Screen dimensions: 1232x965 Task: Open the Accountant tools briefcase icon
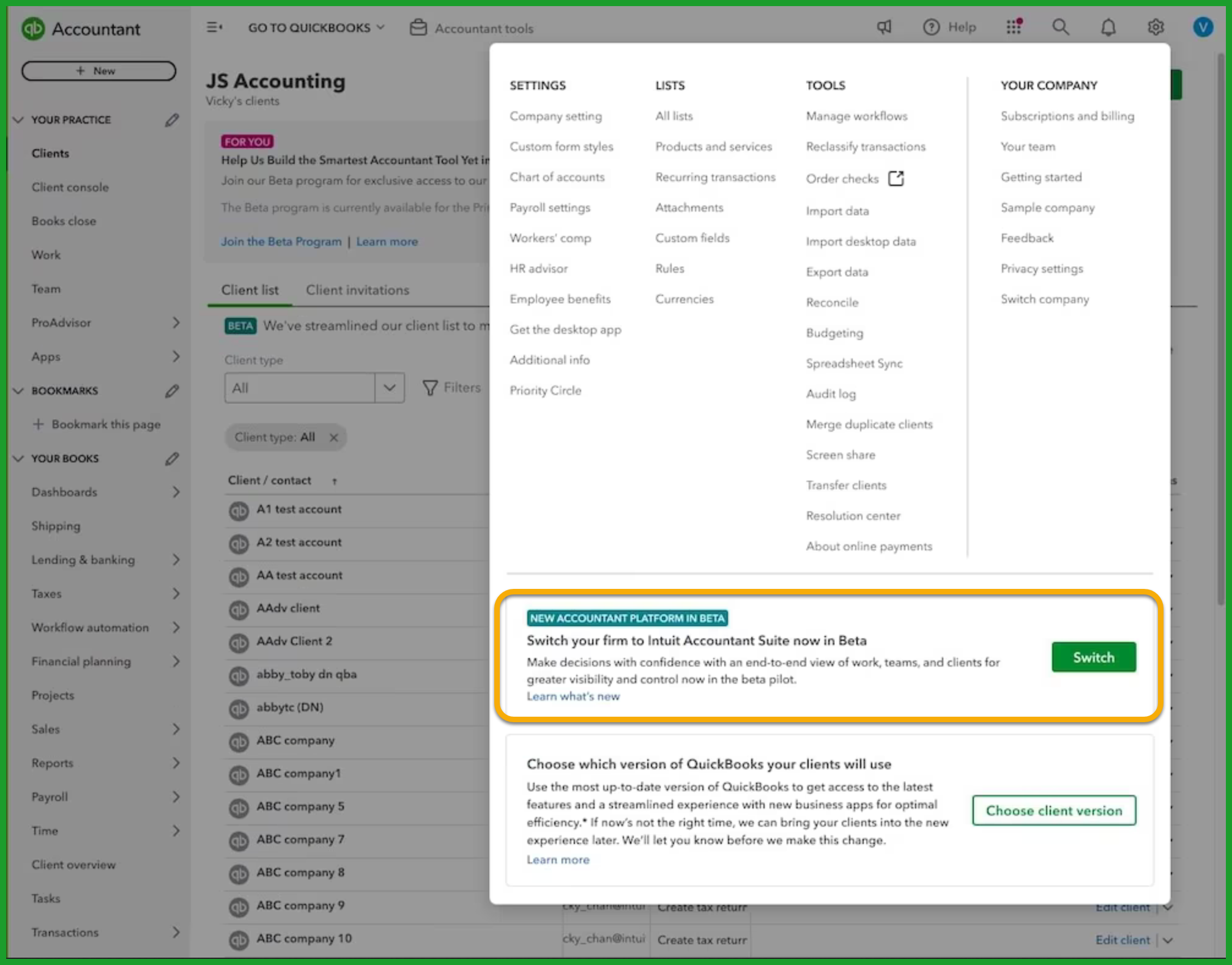click(418, 28)
